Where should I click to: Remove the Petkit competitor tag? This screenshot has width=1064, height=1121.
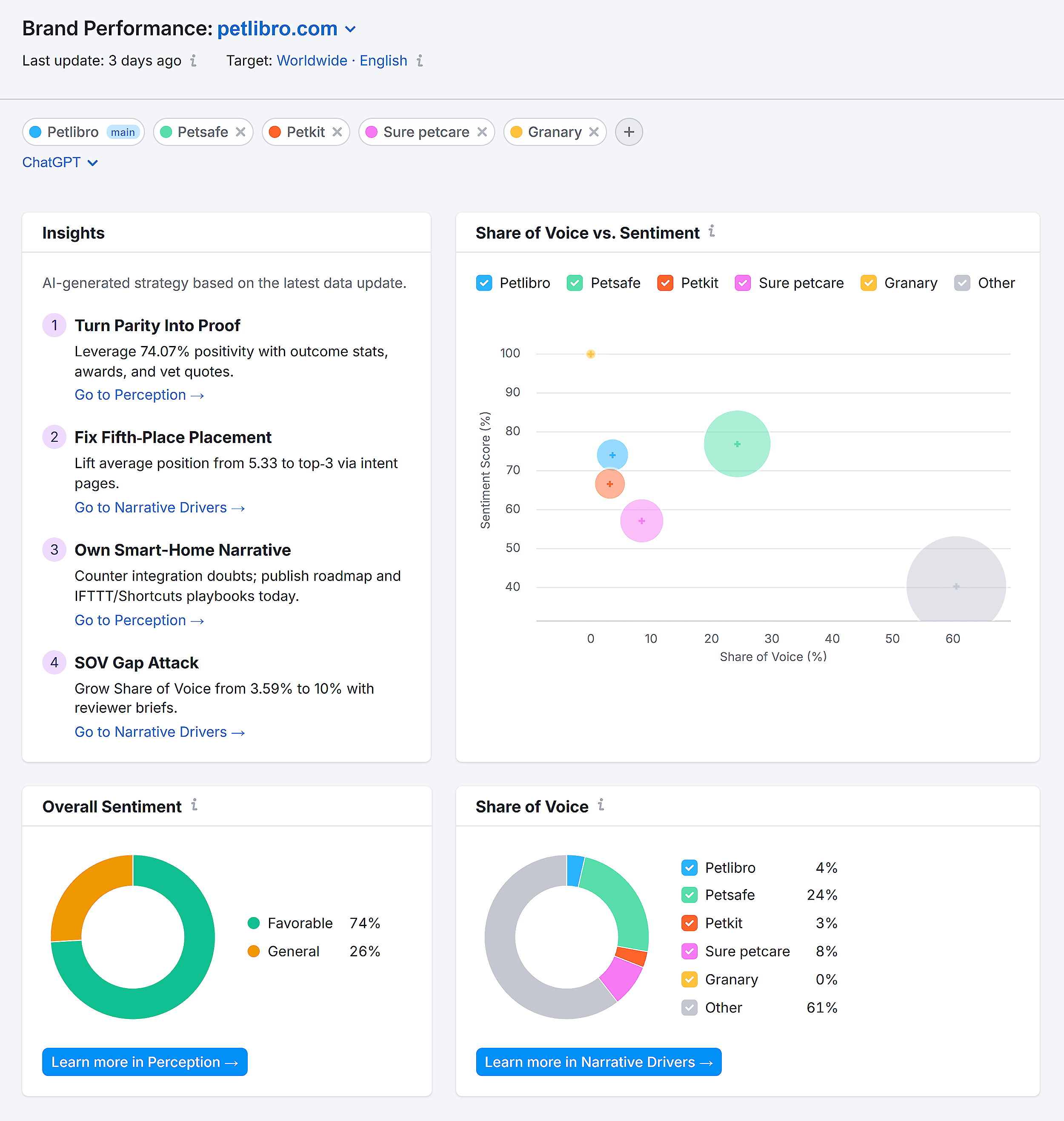337,132
